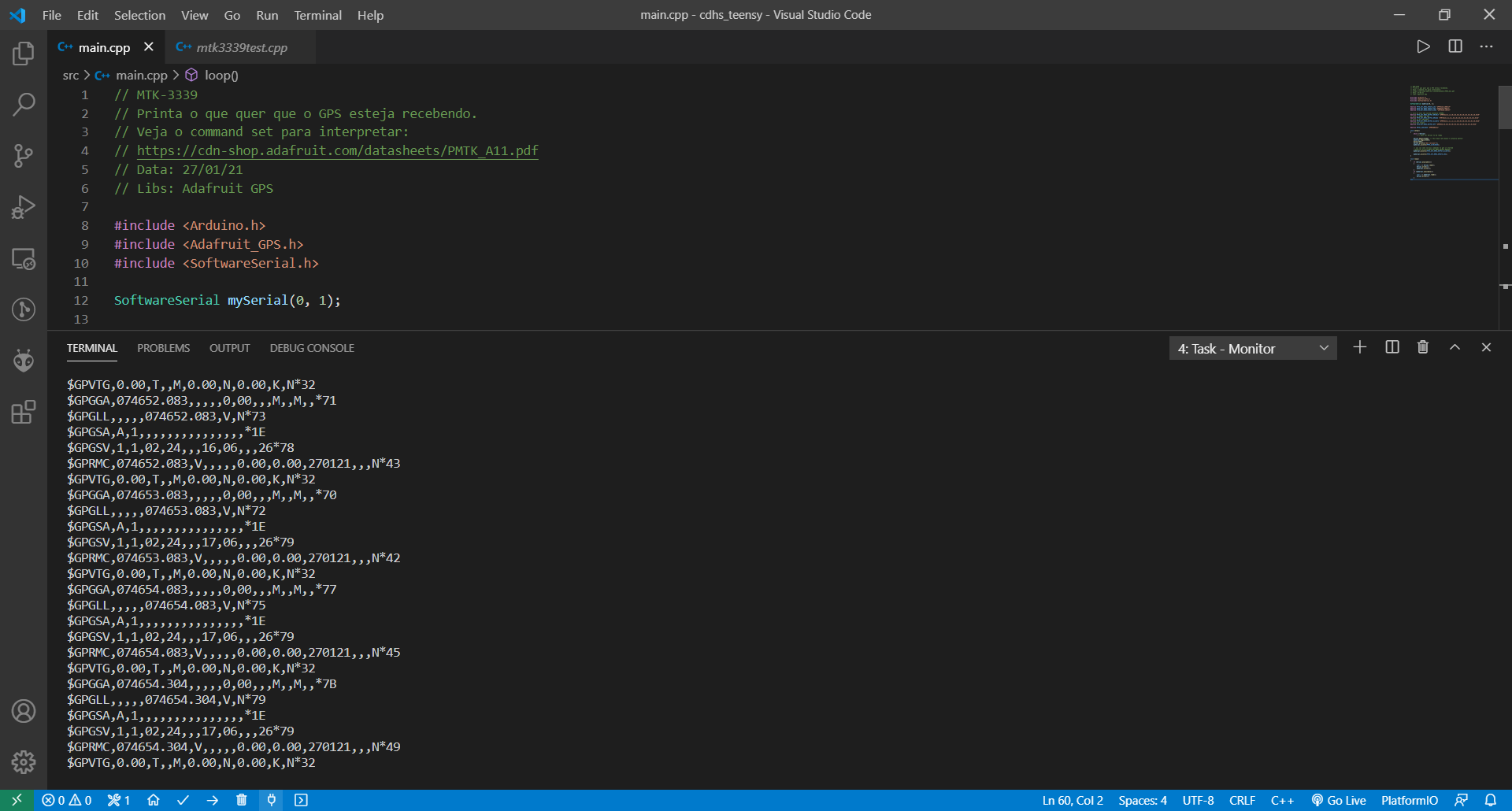Click Go Live in status bar
Image resolution: width=1512 pixels, height=811 pixels.
tap(1338, 800)
